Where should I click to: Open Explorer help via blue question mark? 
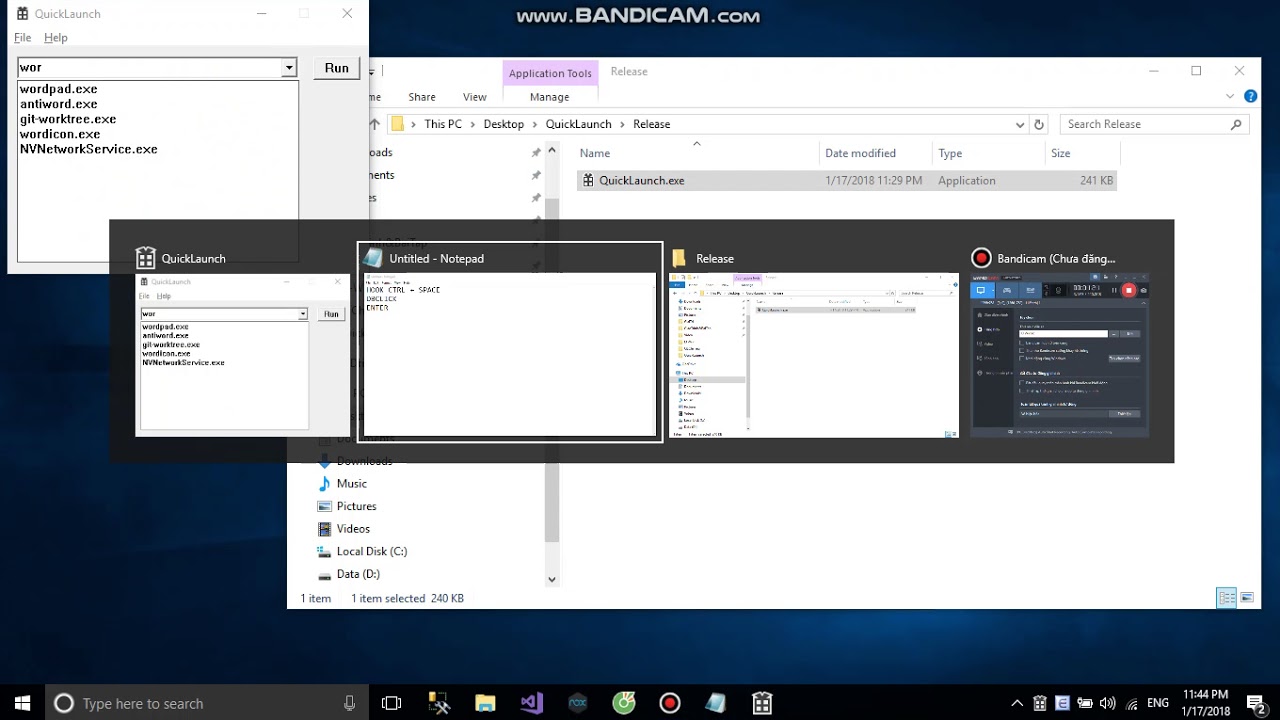(x=1250, y=97)
